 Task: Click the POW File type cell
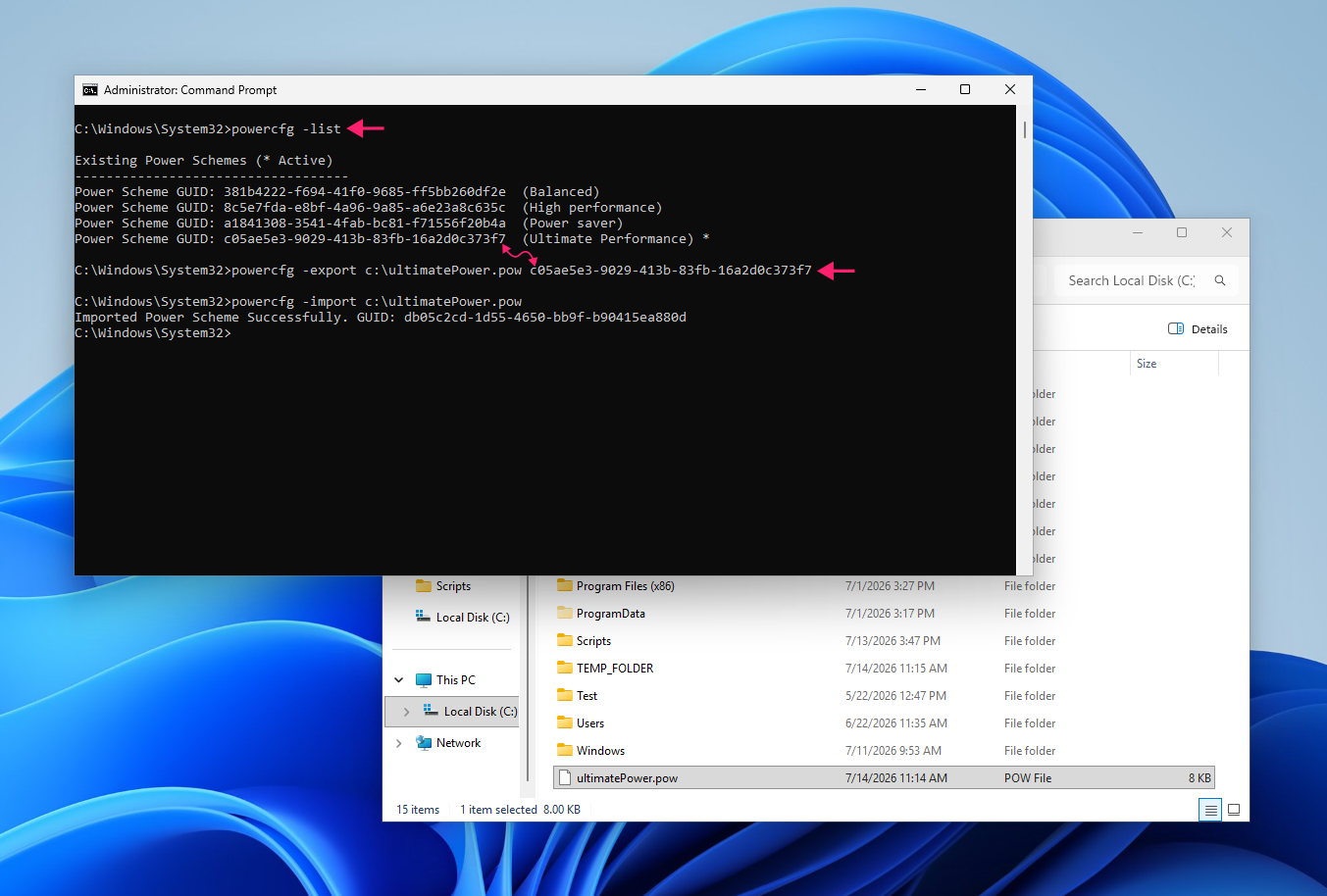point(1028,778)
